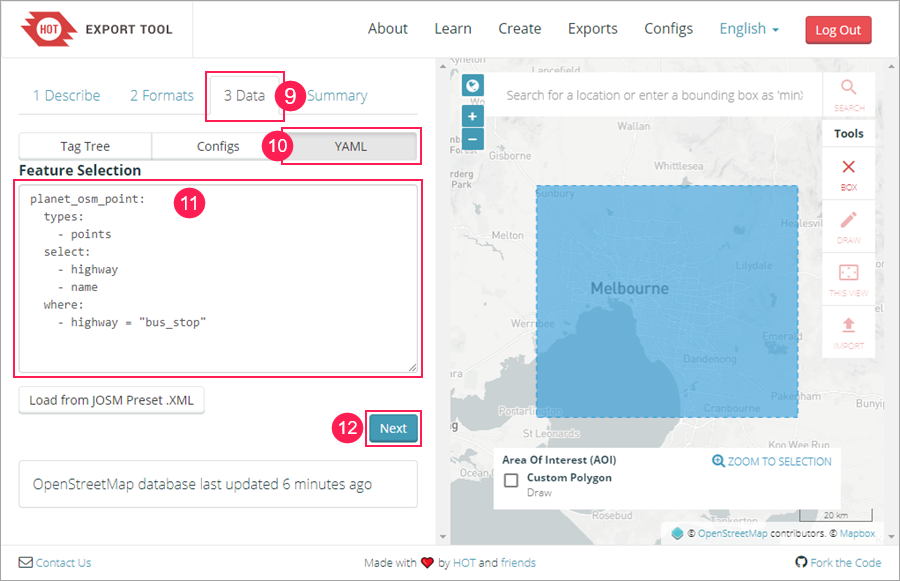Viewport: 900px width, 581px height.
Task: Click the Mapbox attribution link
Action: click(x=857, y=533)
